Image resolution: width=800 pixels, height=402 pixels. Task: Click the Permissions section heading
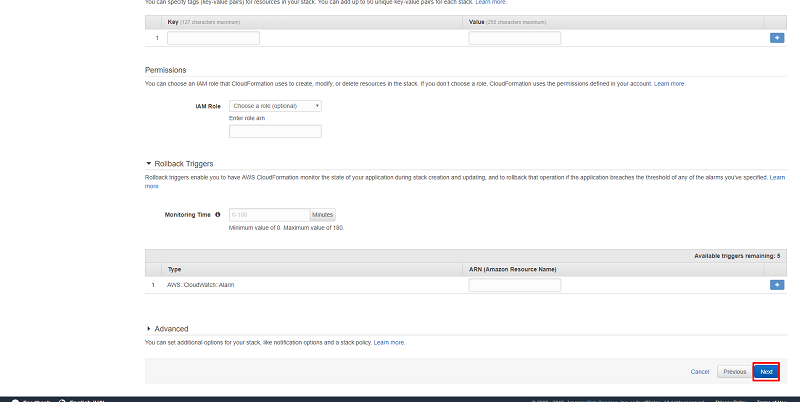tap(165, 70)
